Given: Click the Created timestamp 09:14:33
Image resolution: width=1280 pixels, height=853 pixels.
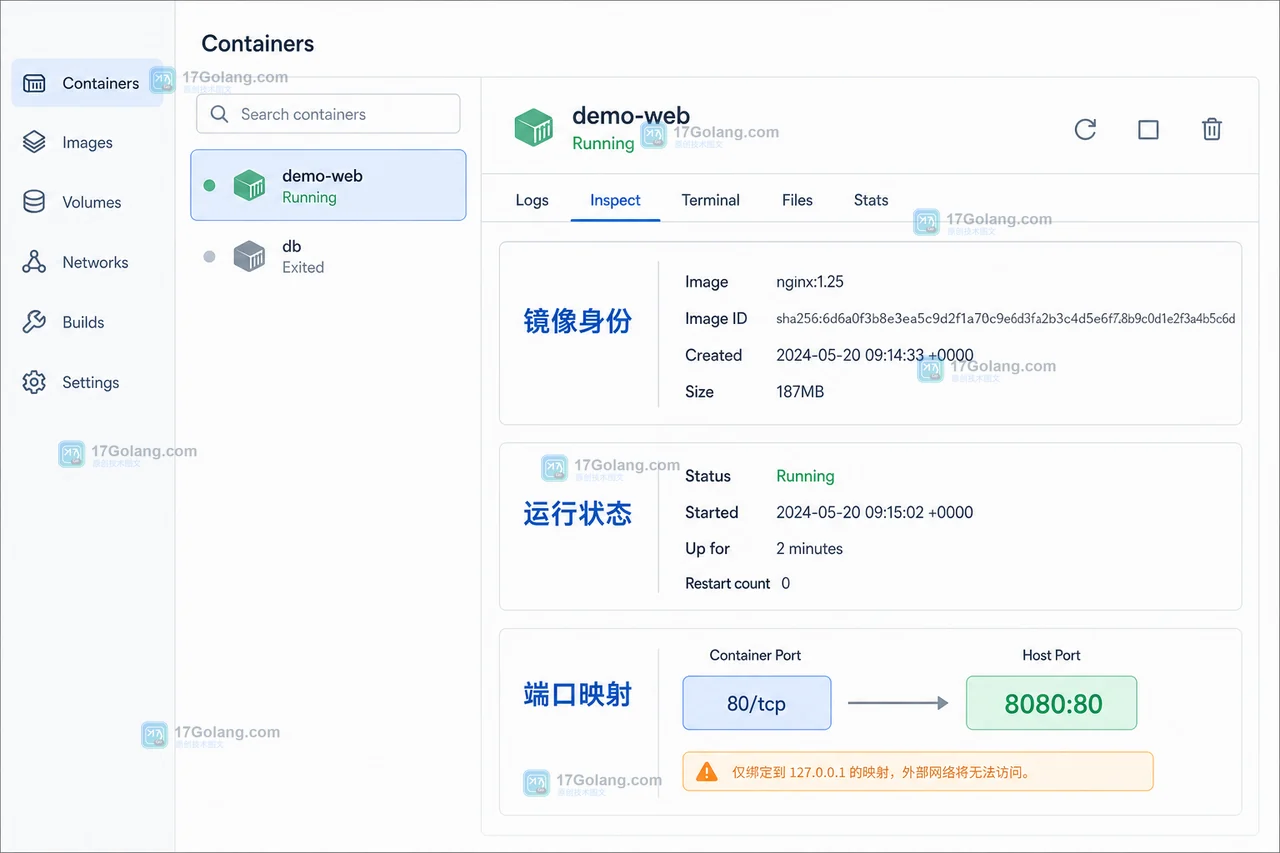Looking at the screenshot, I should [x=875, y=355].
